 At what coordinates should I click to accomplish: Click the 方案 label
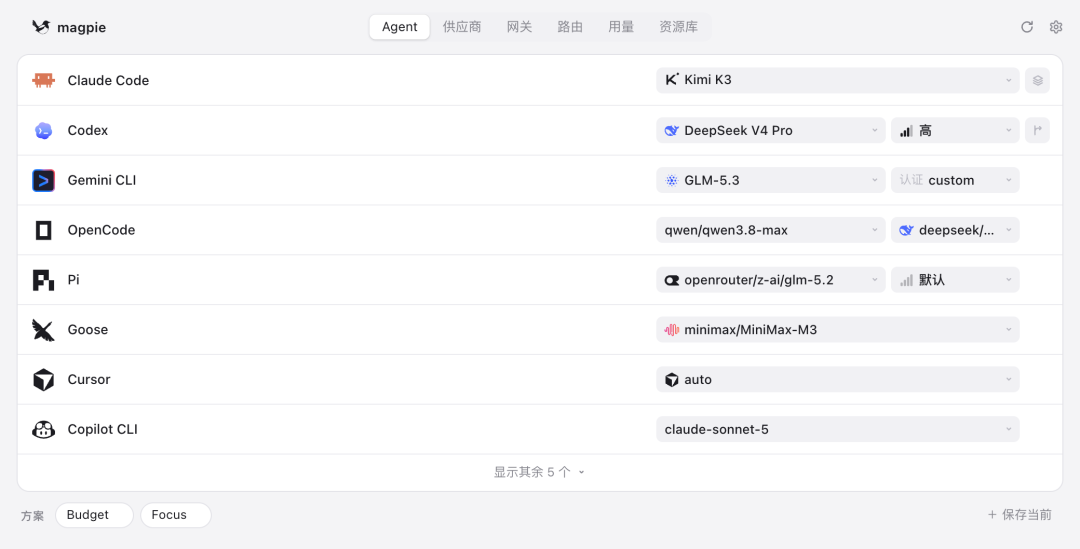(32, 516)
